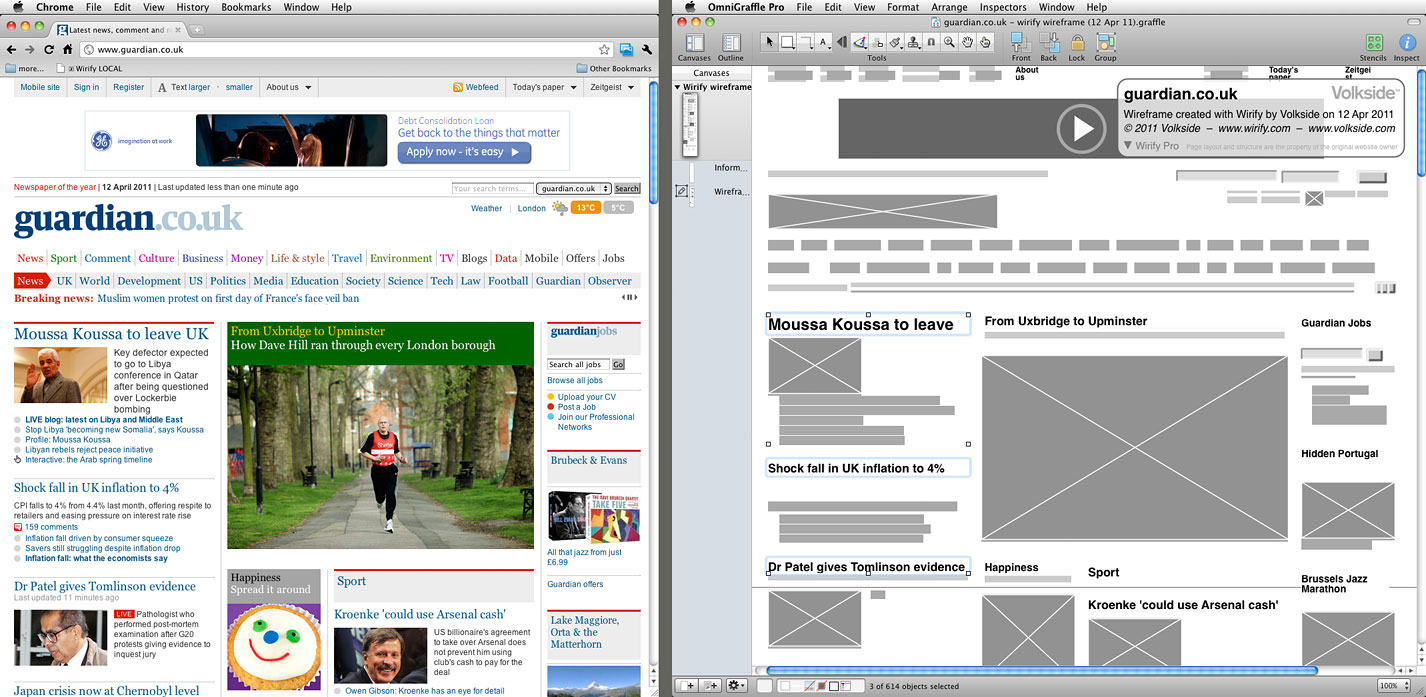Viewport: 1426px width, 697px height.
Task: Open the gear action menu in OmniGraffle
Action: coord(737,685)
